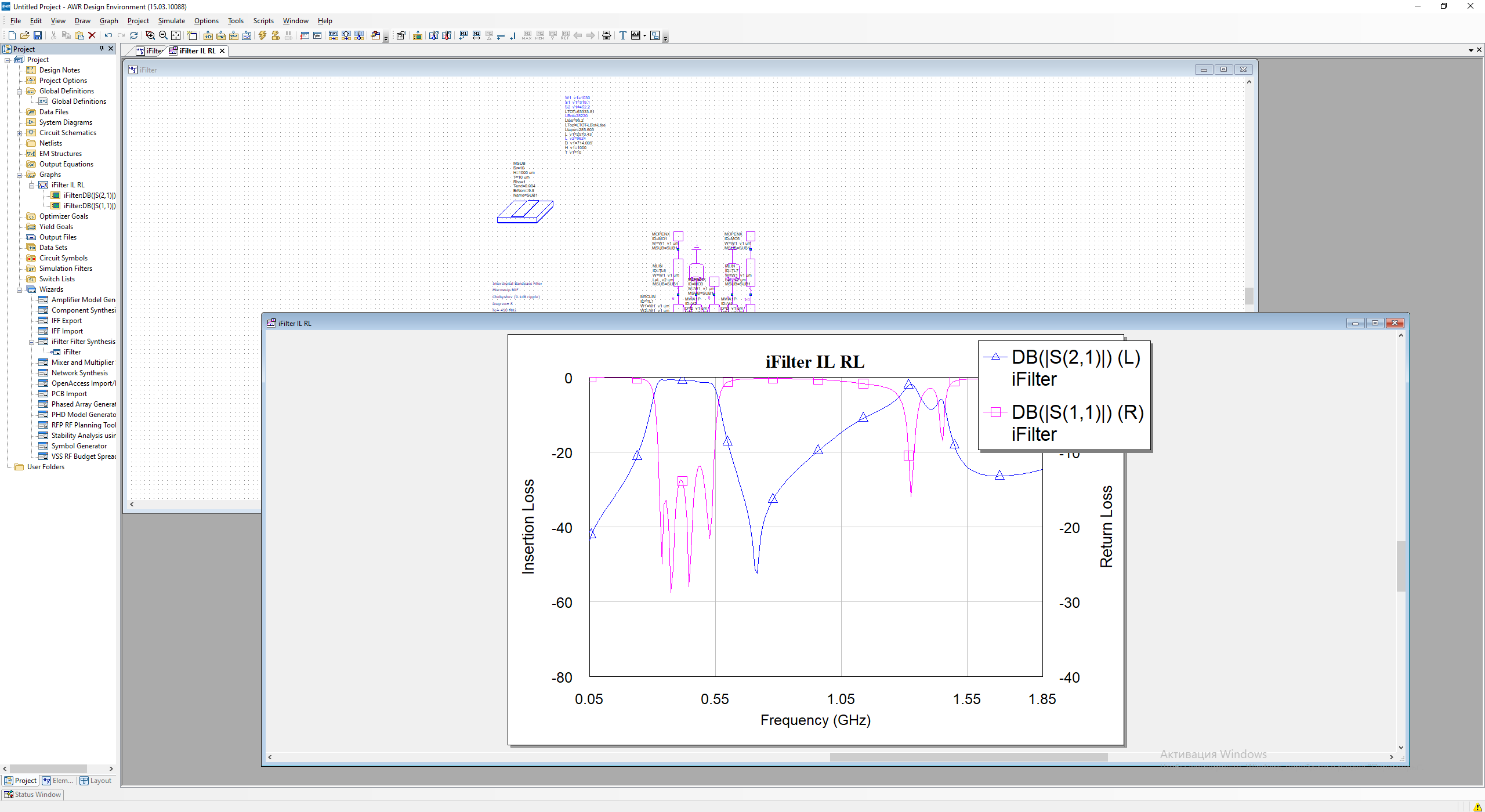
Task: Click the M1 Add Marker icon
Action: pos(463,35)
